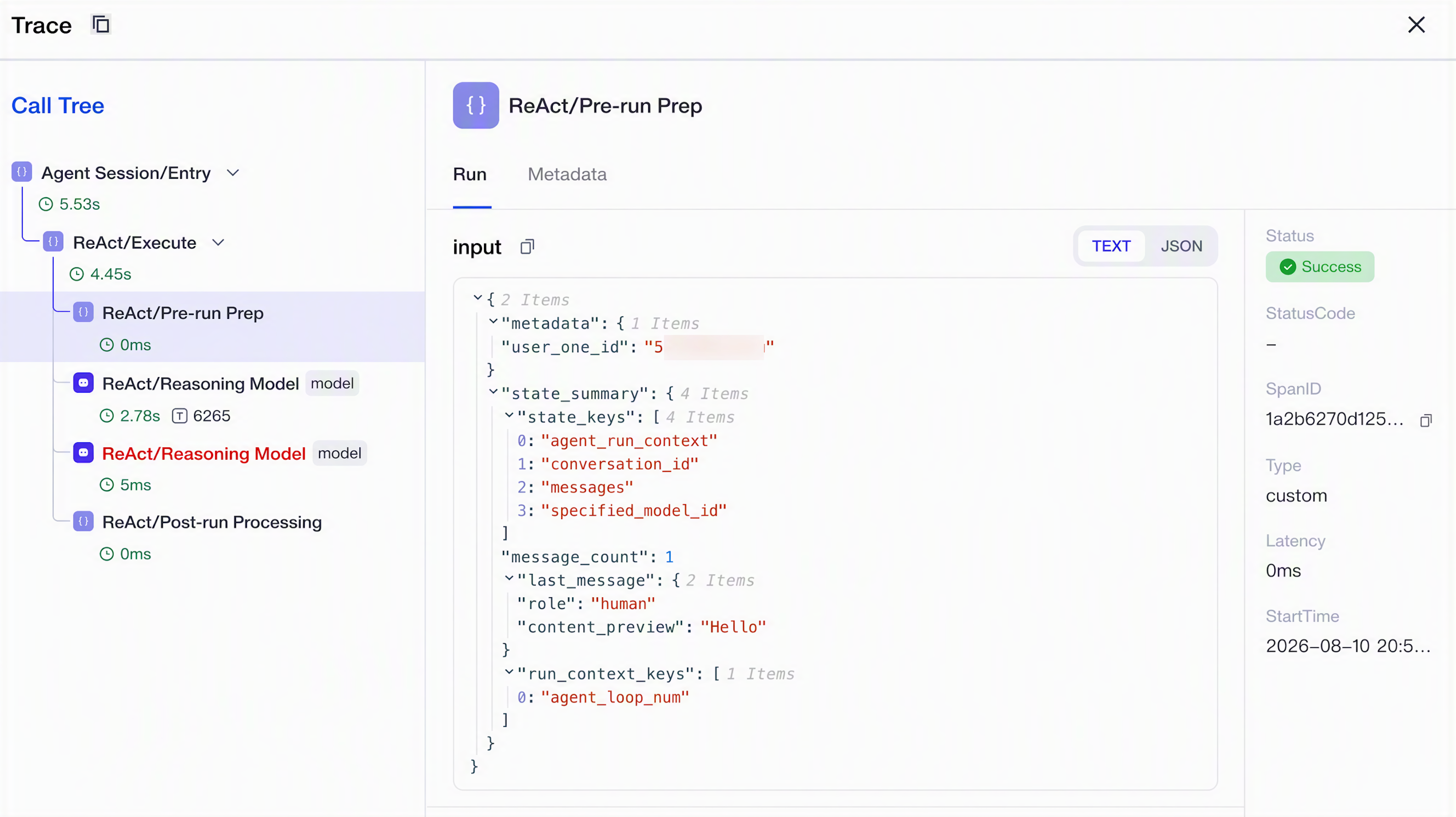Click the clock icon beside 4.45s

click(x=76, y=274)
